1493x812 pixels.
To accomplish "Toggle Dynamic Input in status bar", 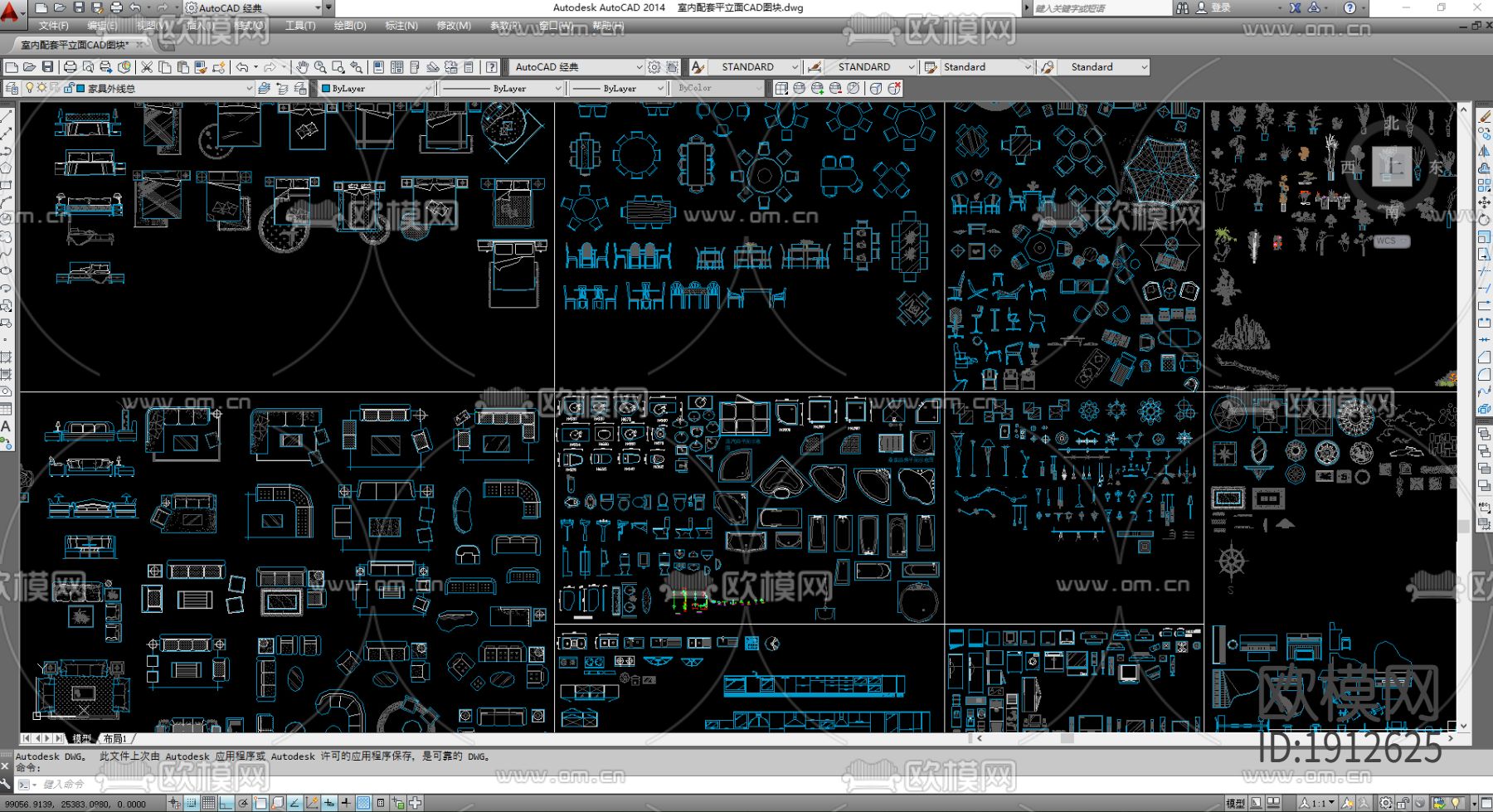I will click(x=329, y=803).
